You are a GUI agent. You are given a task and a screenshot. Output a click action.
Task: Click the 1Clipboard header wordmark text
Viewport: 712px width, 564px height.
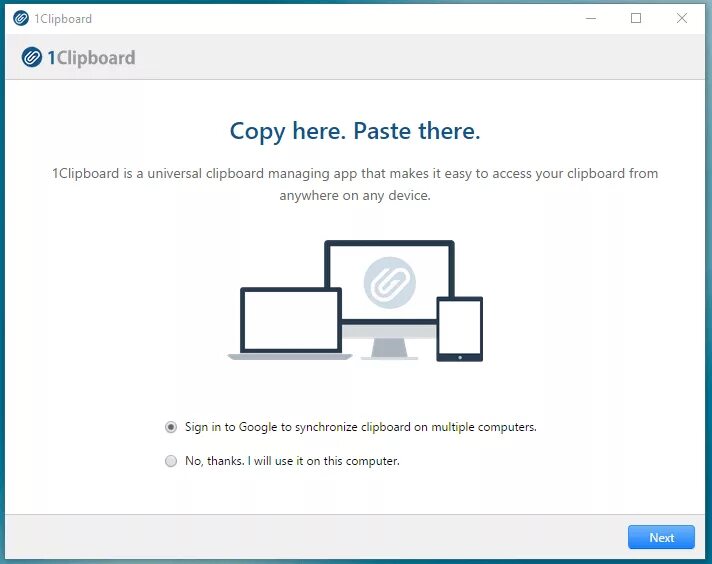(91, 58)
